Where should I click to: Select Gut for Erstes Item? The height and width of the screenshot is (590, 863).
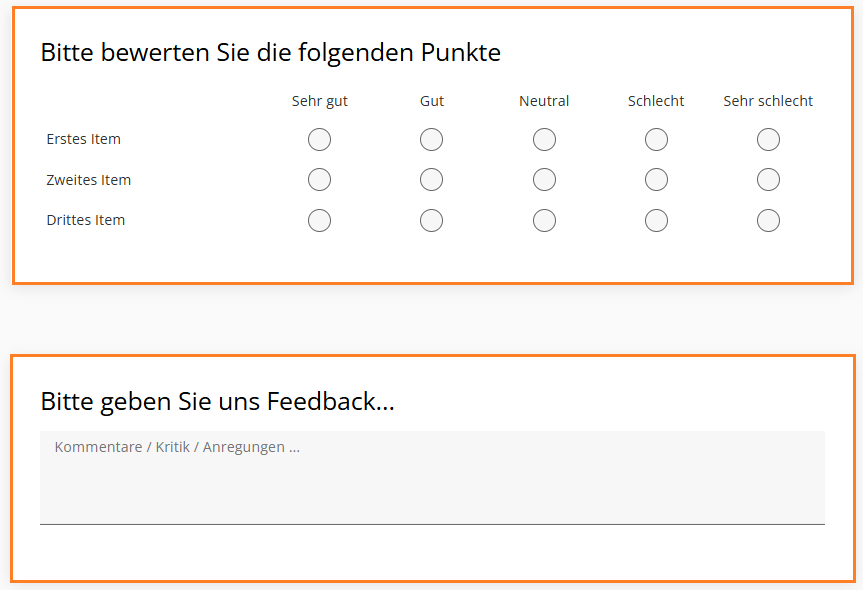[431, 140]
